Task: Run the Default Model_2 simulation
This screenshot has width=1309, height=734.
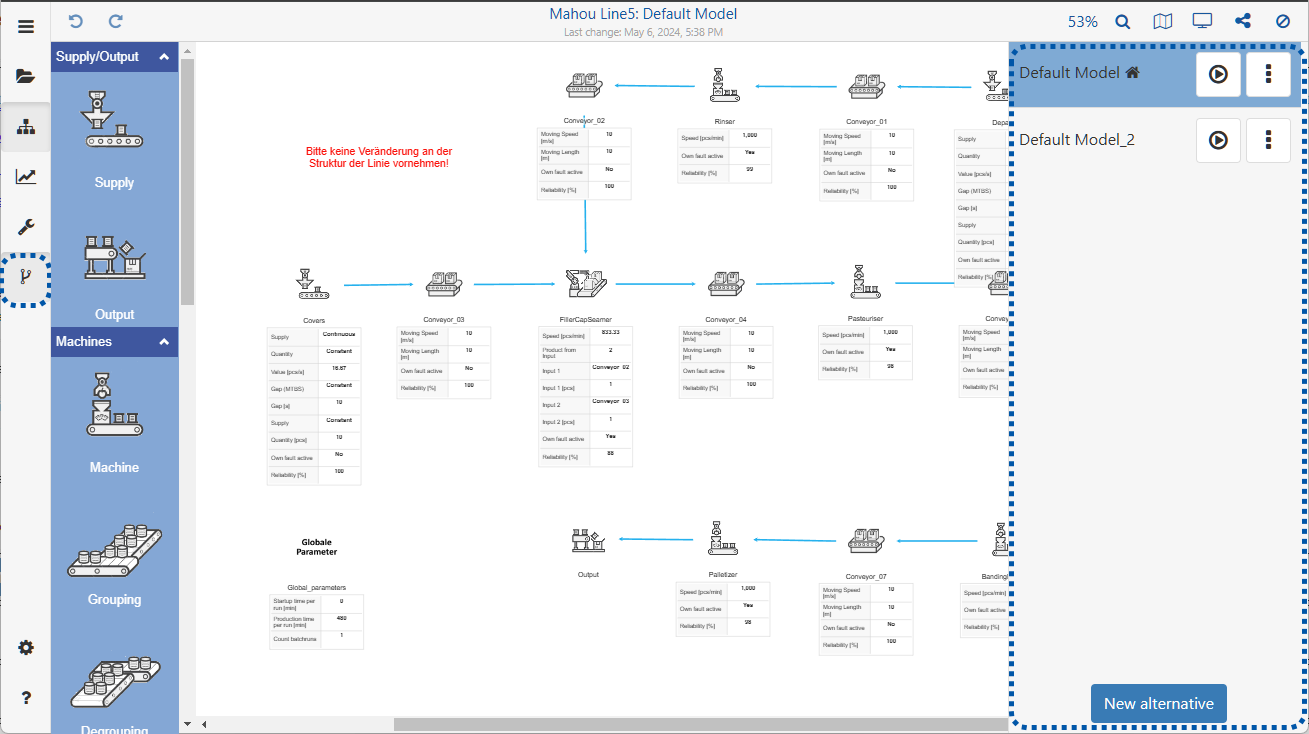Action: coord(1218,140)
